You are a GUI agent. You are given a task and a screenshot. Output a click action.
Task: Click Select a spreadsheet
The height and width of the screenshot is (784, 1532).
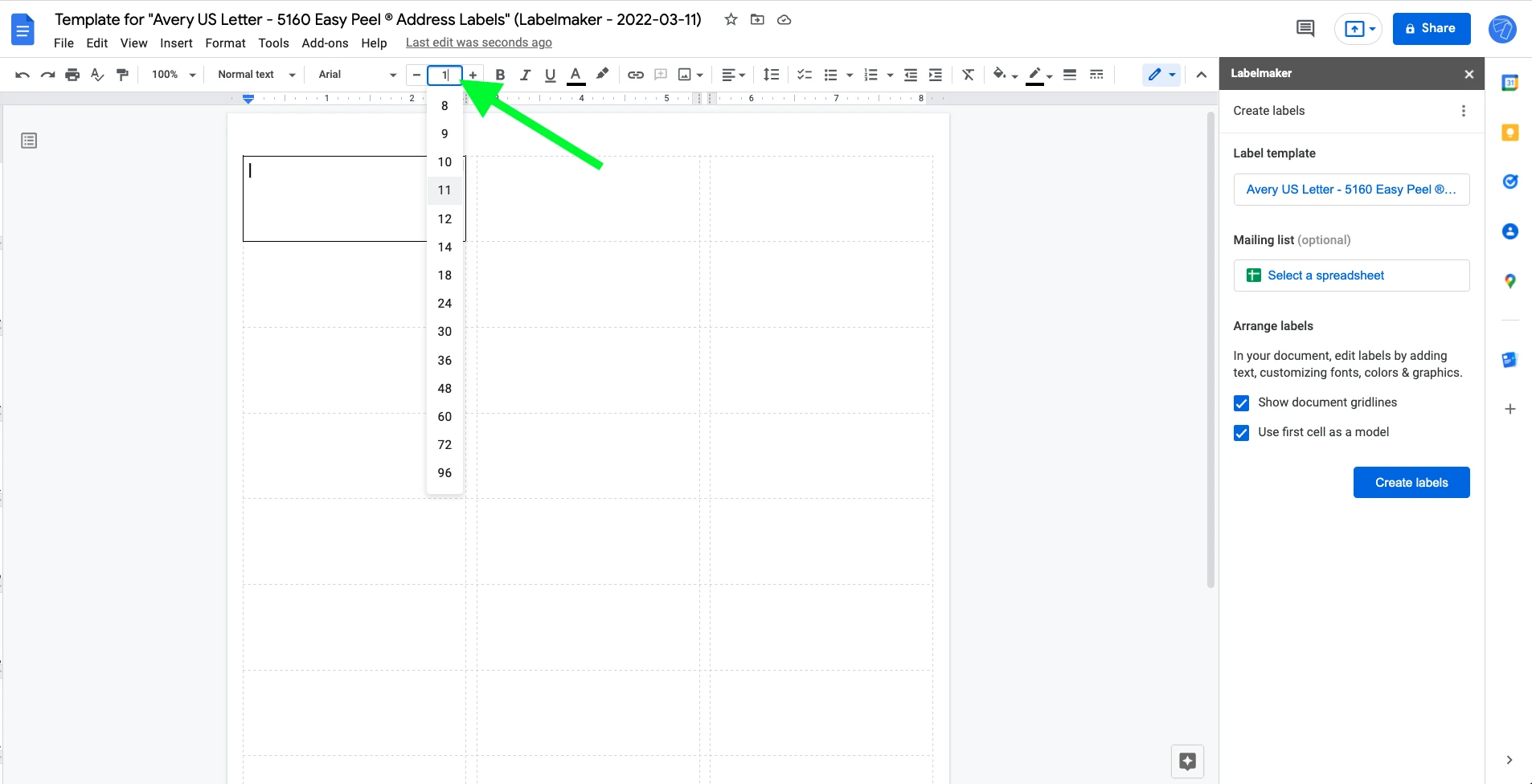pyautogui.click(x=1351, y=276)
